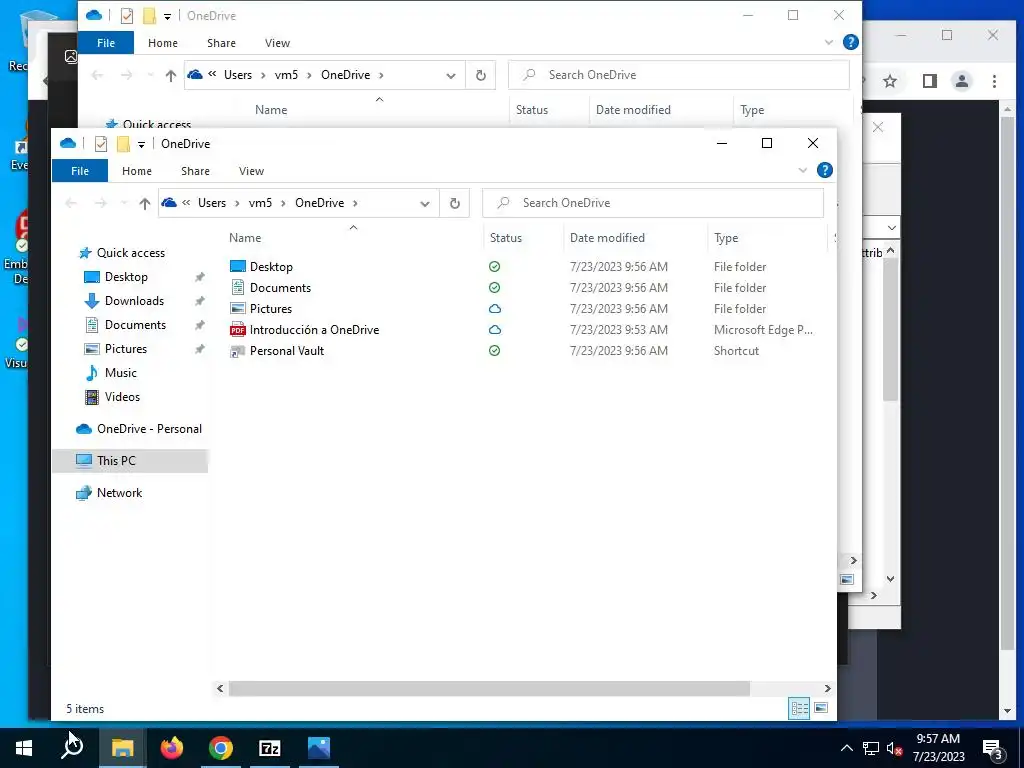Screen dimensions: 1024x768
Task: Open Desktop in Quick access sidebar
Action: point(126,277)
